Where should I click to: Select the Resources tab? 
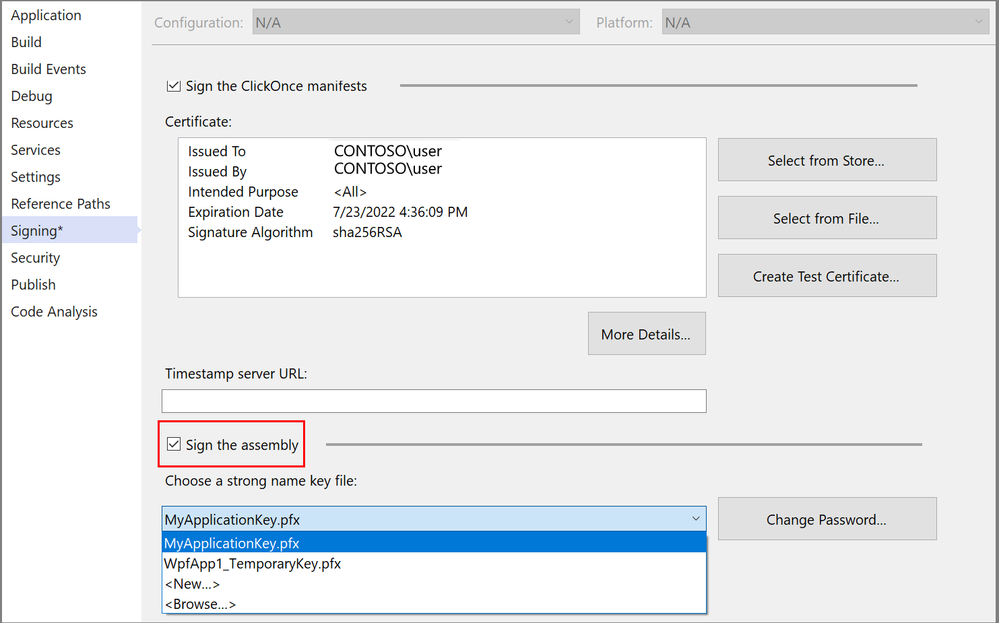(42, 123)
